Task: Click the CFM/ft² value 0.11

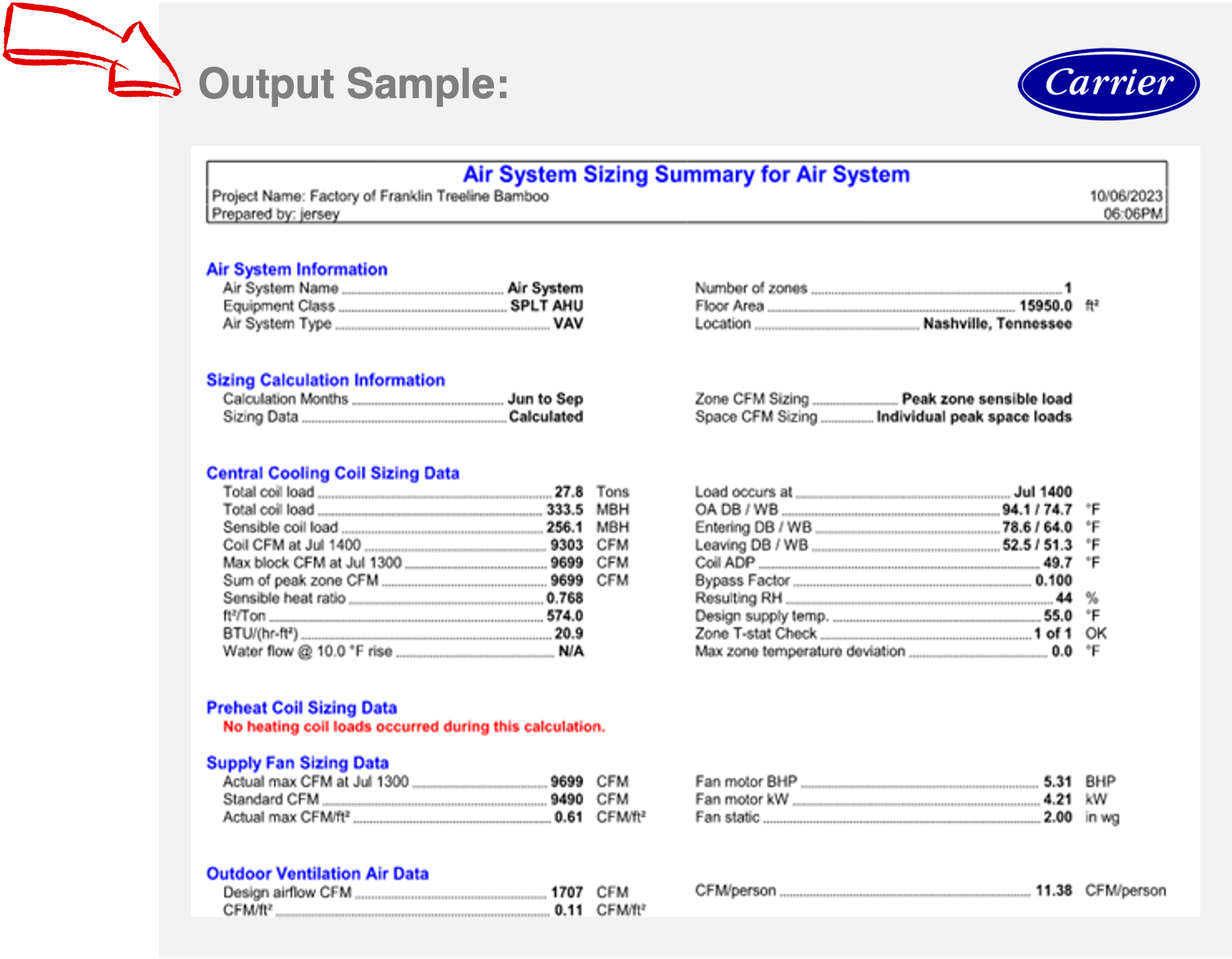Action: 569,909
